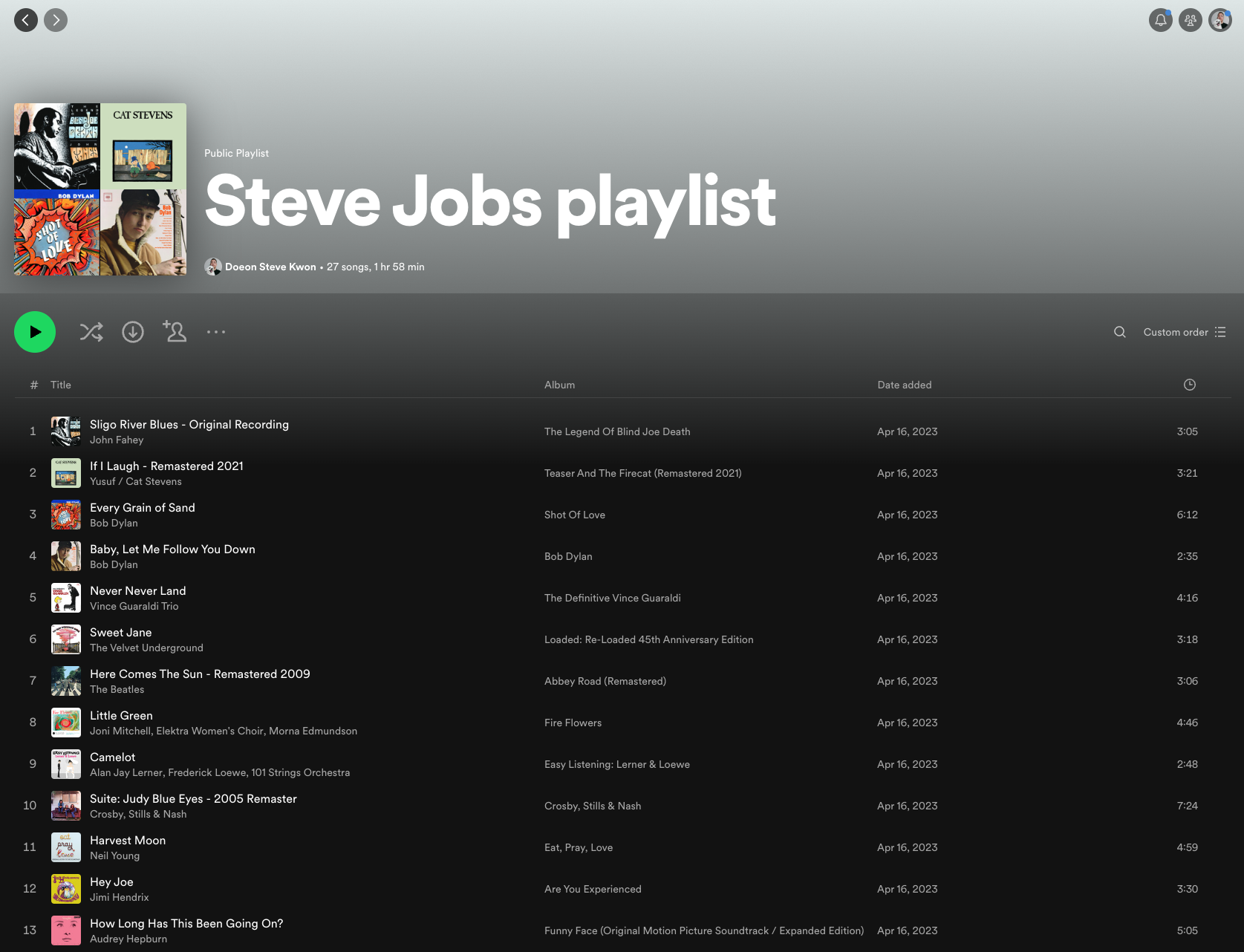Viewport: 1244px width, 952px height.
Task: Download the playlist with the arrow icon
Action: tap(133, 332)
